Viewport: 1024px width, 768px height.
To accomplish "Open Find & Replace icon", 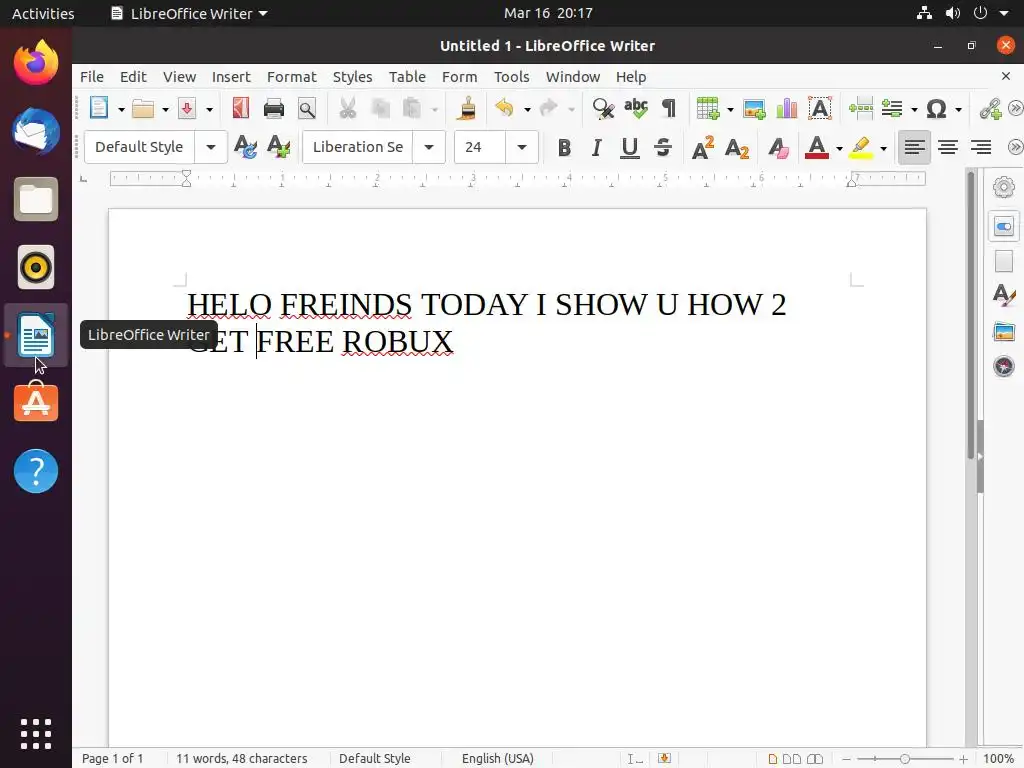I will 603,108.
